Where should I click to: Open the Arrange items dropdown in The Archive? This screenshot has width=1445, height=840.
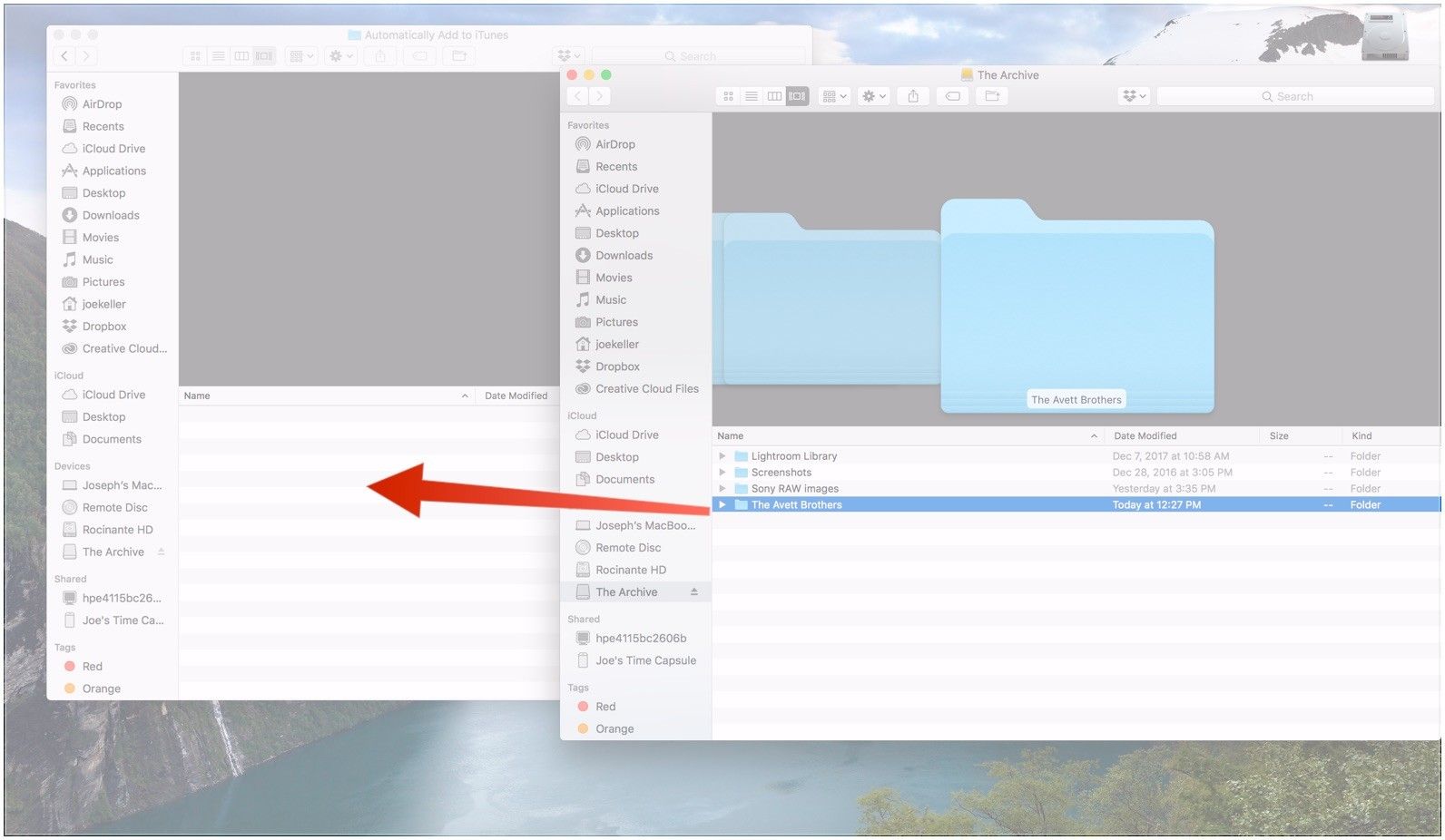[833, 96]
